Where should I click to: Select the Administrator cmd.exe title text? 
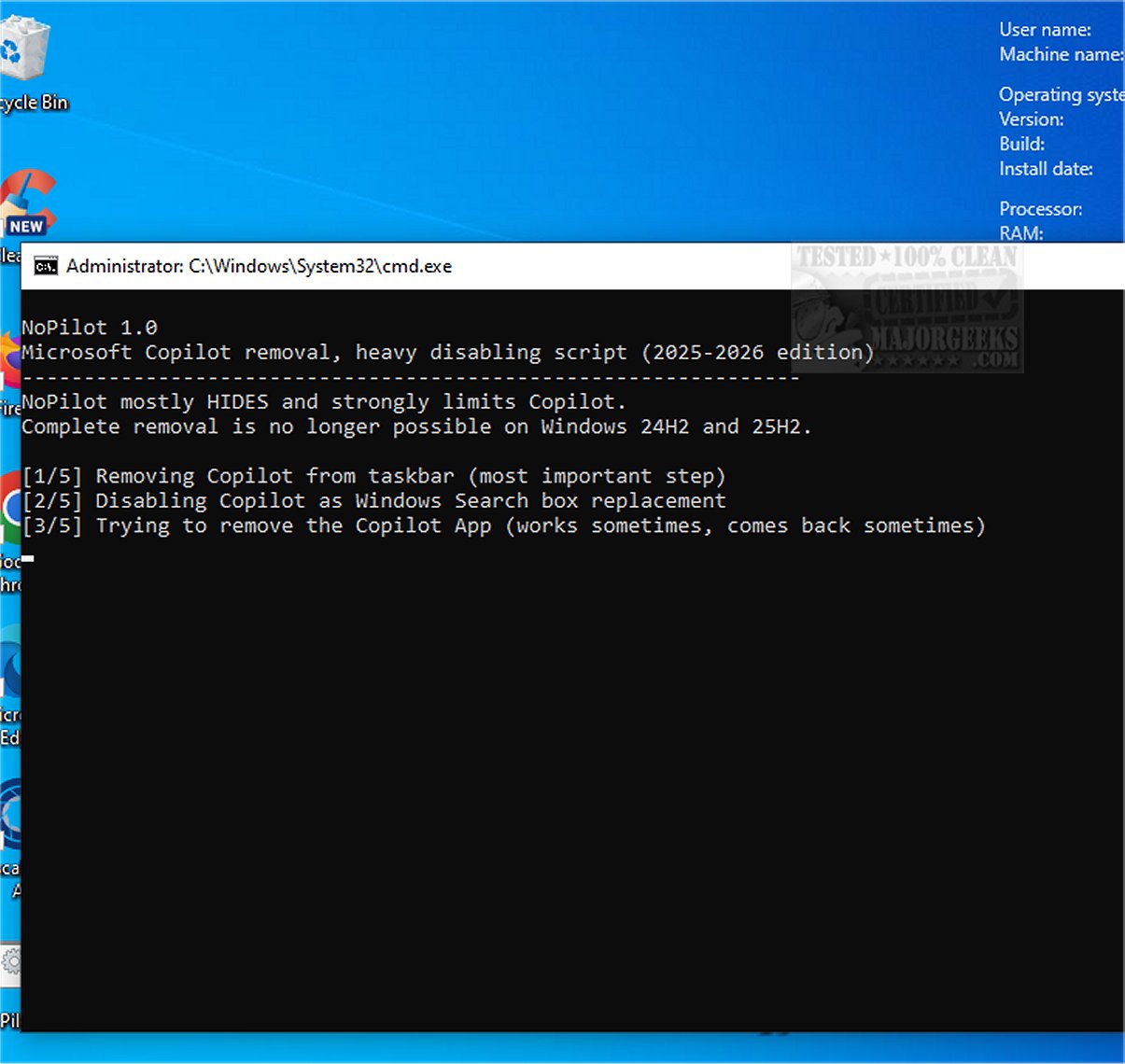259,266
